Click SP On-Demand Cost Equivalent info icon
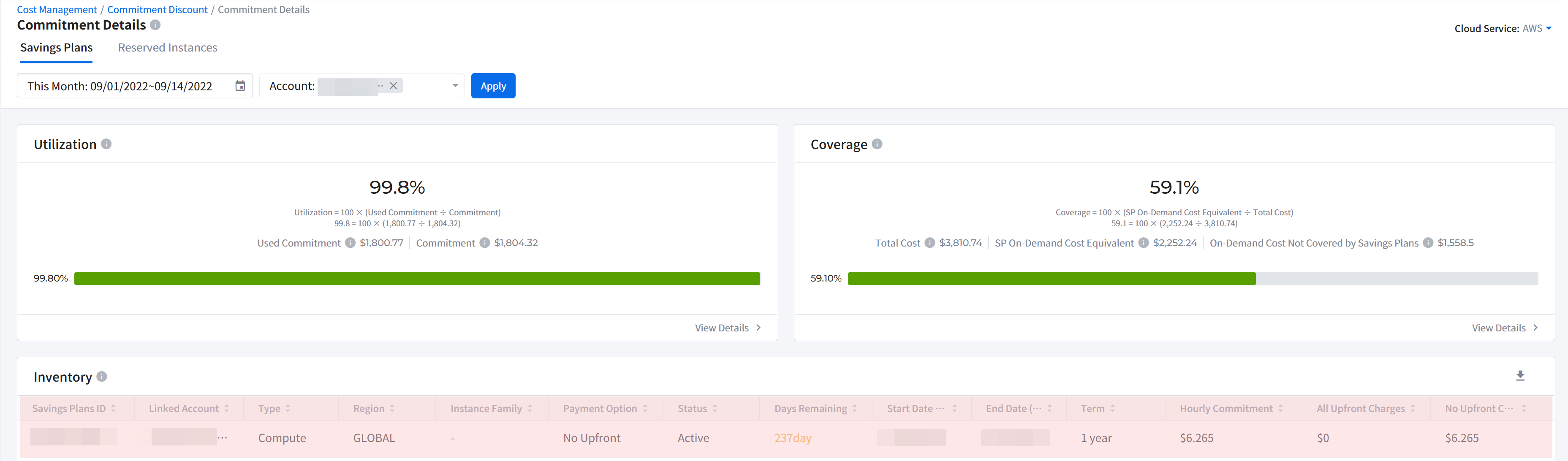Viewport: 1568px width, 461px height. coord(1143,243)
